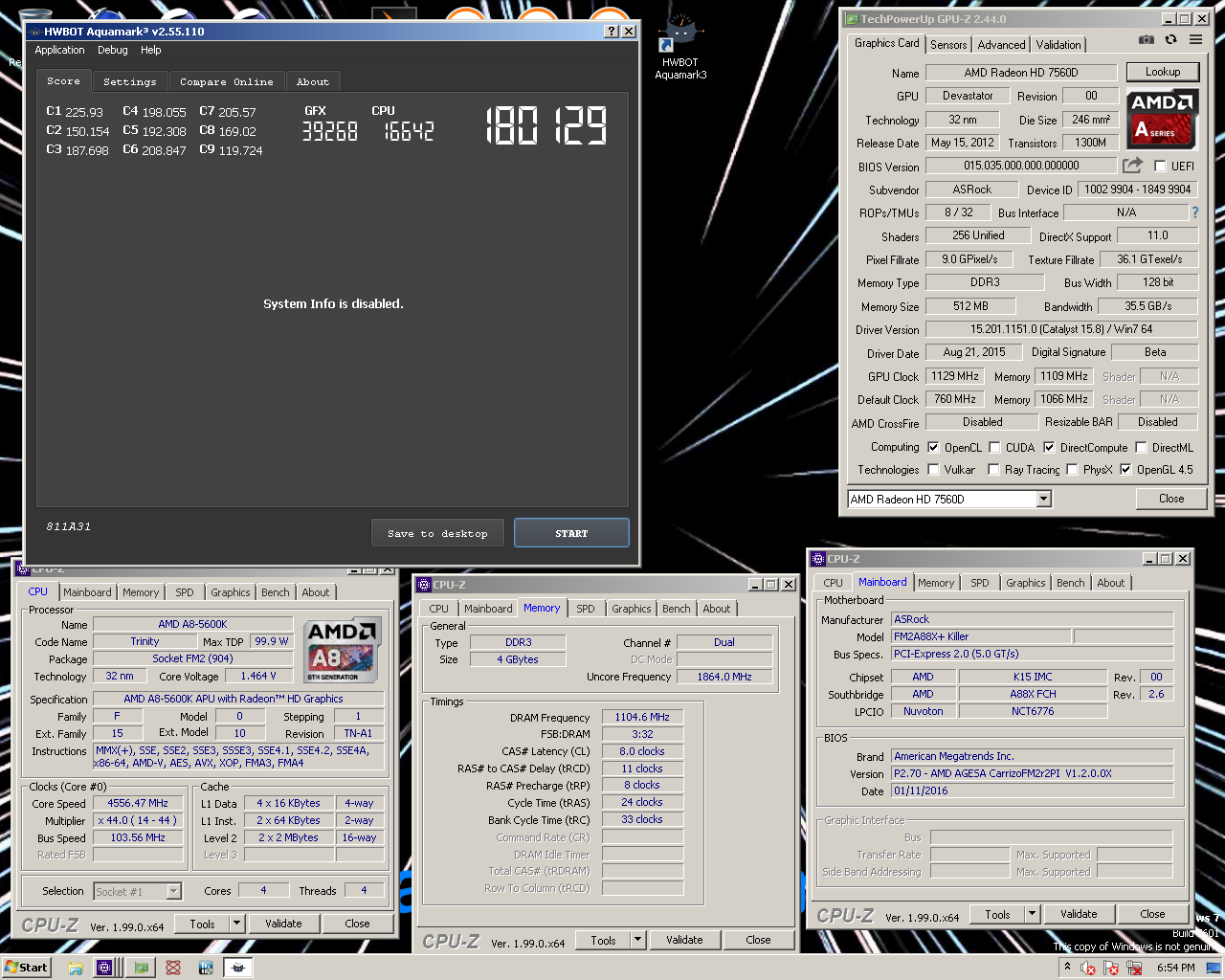This screenshot has height=980, width=1225.
Task: Click the show desktop tray icon by clock
Action: (x=1214, y=968)
